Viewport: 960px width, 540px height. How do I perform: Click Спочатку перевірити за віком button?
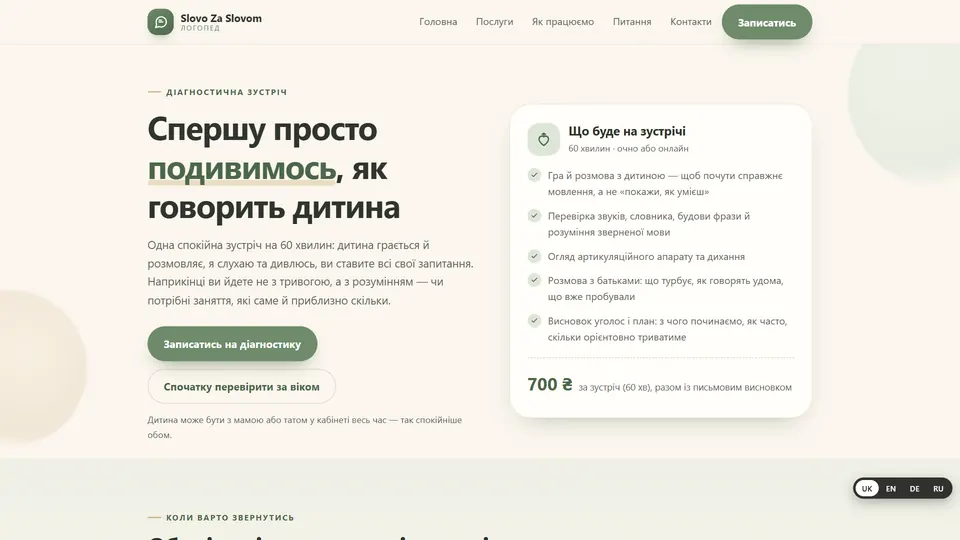(x=241, y=386)
